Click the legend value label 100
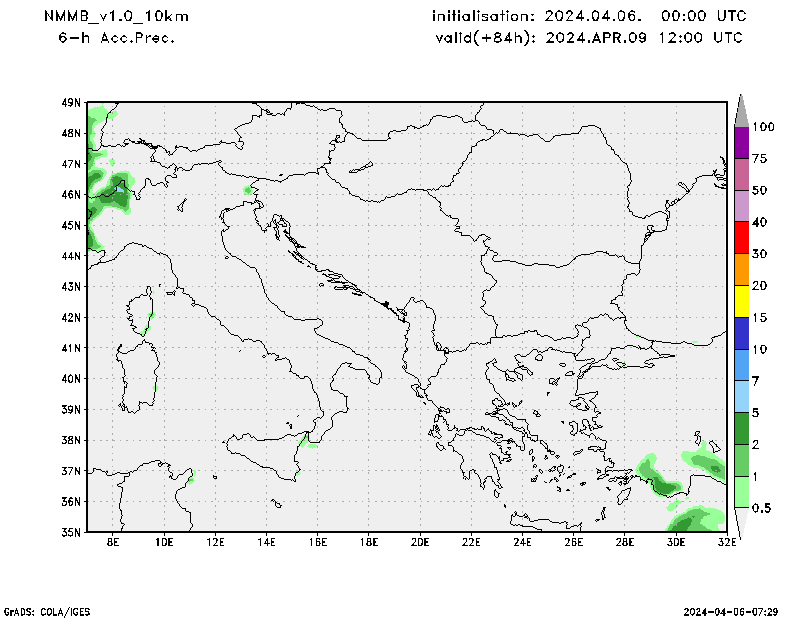 click(764, 127)
